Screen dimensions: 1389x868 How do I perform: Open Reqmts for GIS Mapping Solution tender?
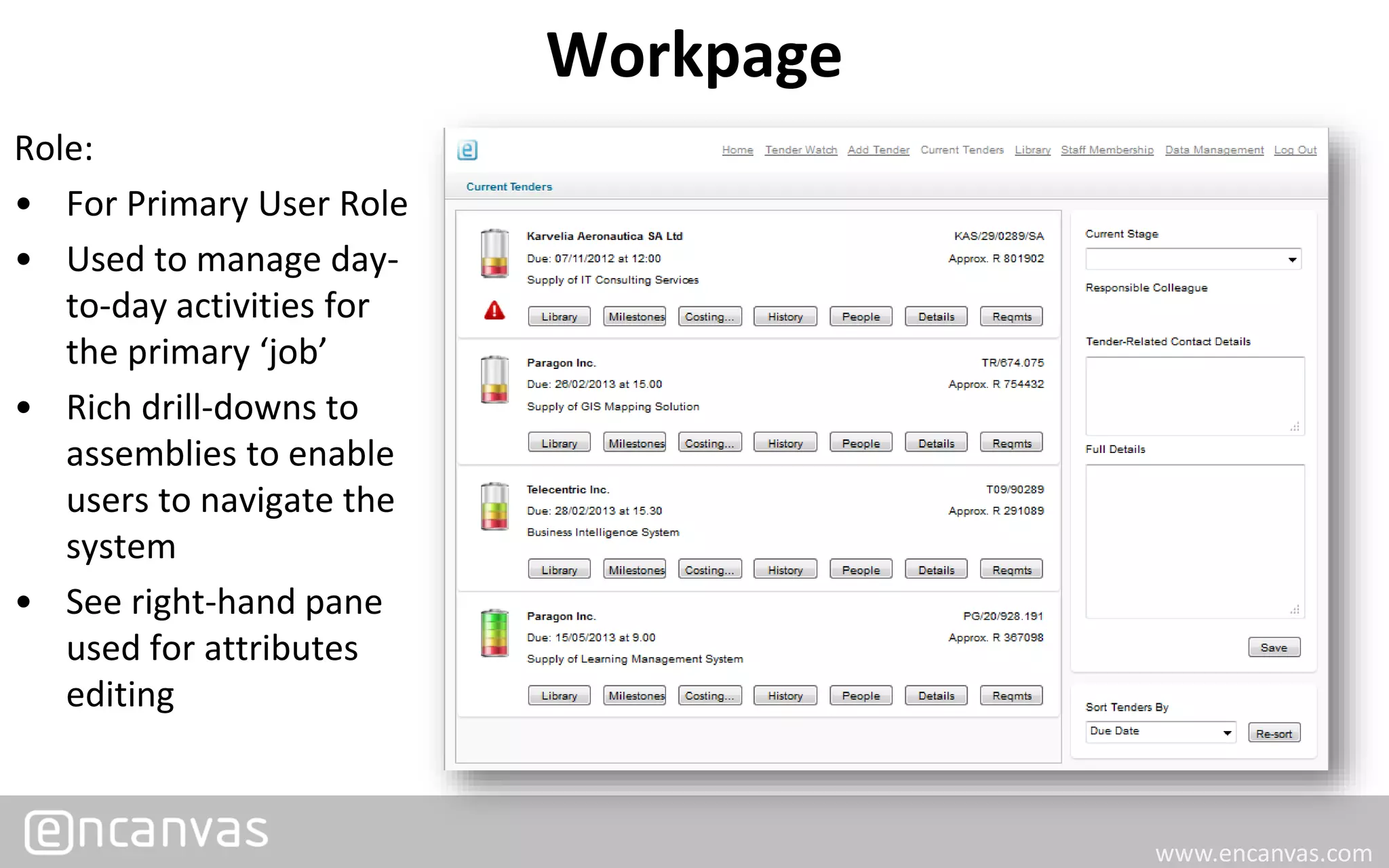point(1011,443)
